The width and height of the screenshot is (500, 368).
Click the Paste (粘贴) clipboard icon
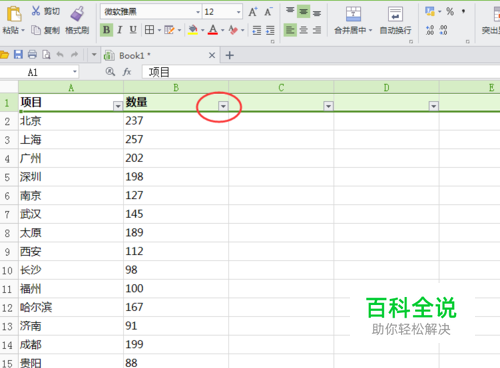[14, 14]
